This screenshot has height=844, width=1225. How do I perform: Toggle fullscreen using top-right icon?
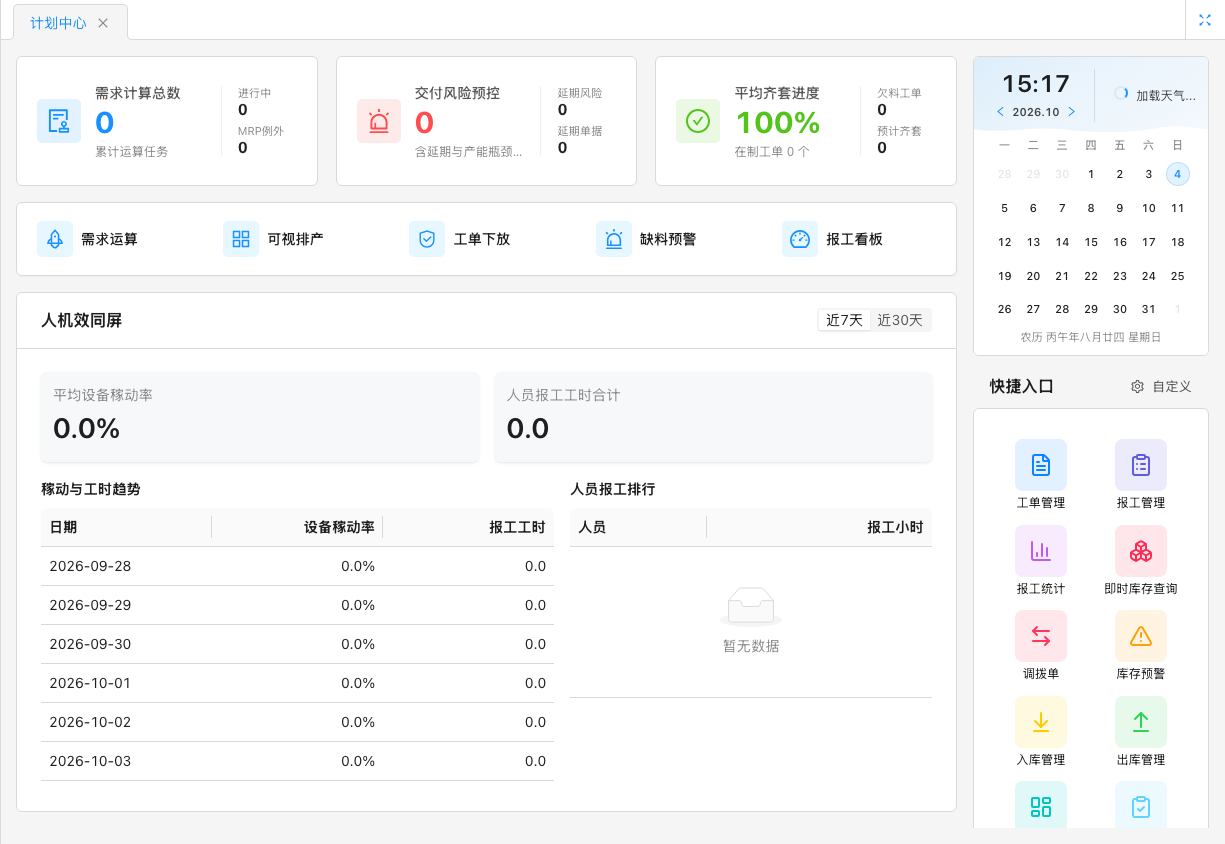coord(1205,20)
